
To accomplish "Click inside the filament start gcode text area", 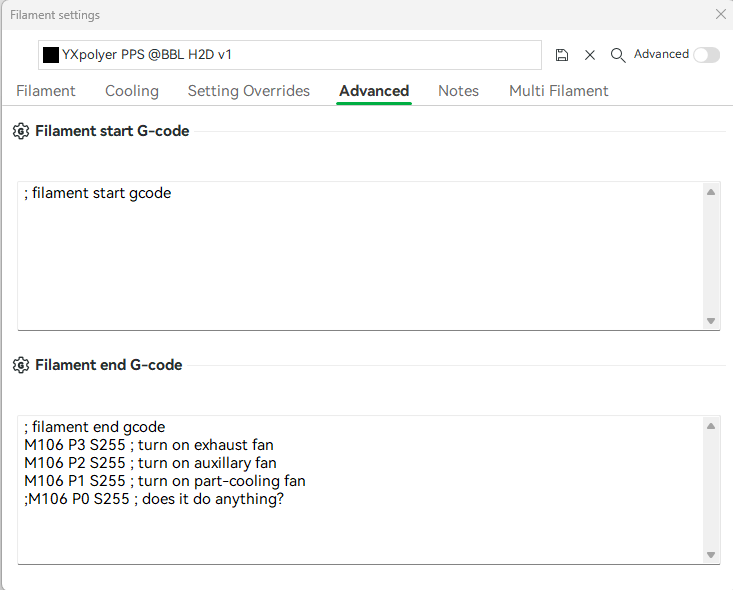I will click(x=360, y=256).
